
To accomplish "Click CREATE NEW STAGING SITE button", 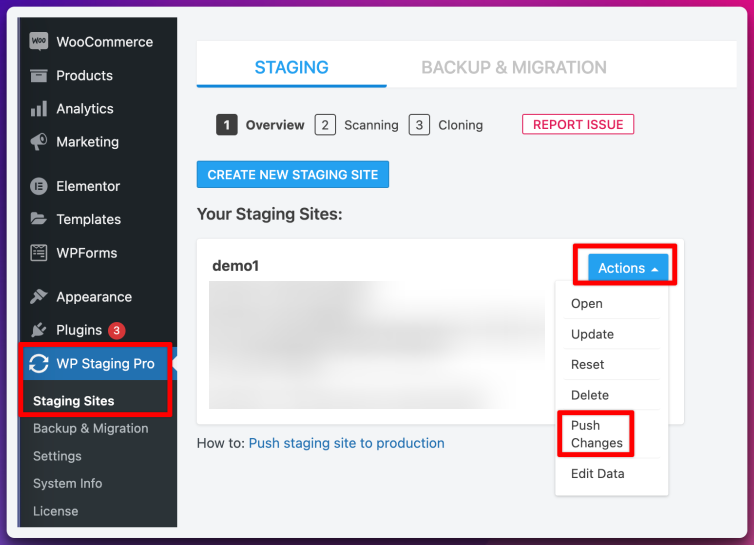I will tap(293, 175).
